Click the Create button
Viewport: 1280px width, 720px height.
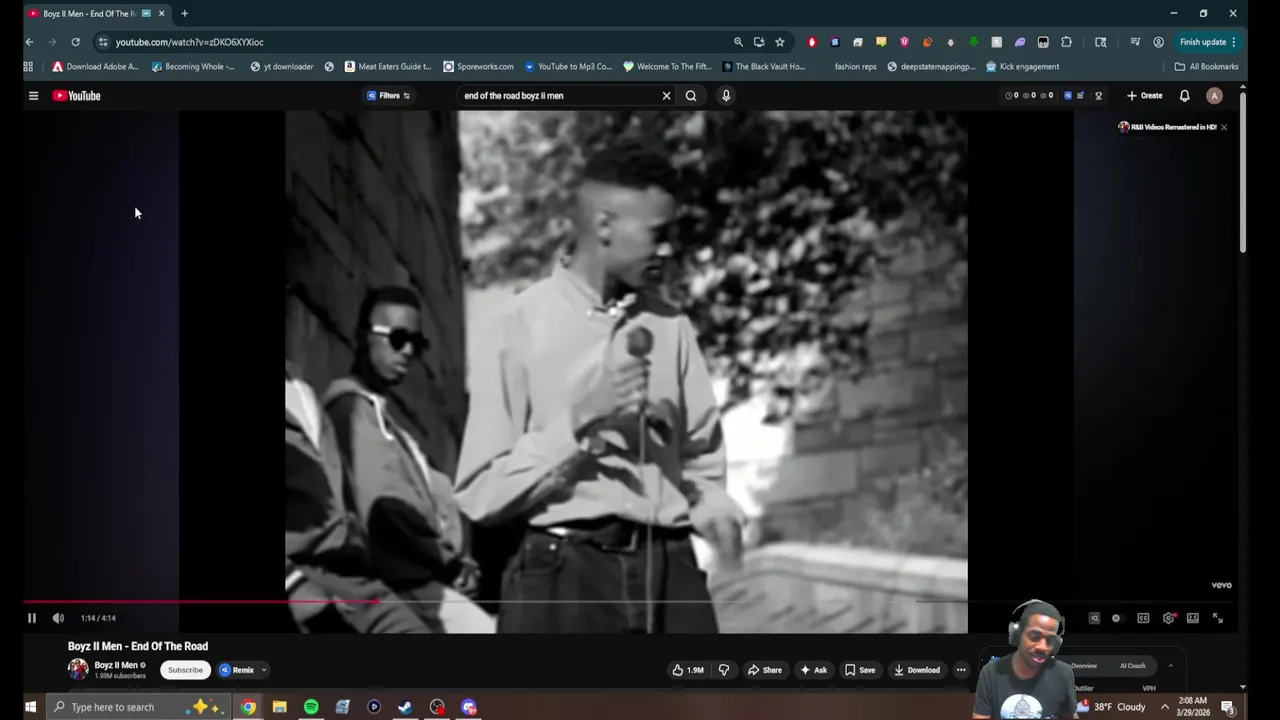pyautogui.click(x=1145, y=96)
